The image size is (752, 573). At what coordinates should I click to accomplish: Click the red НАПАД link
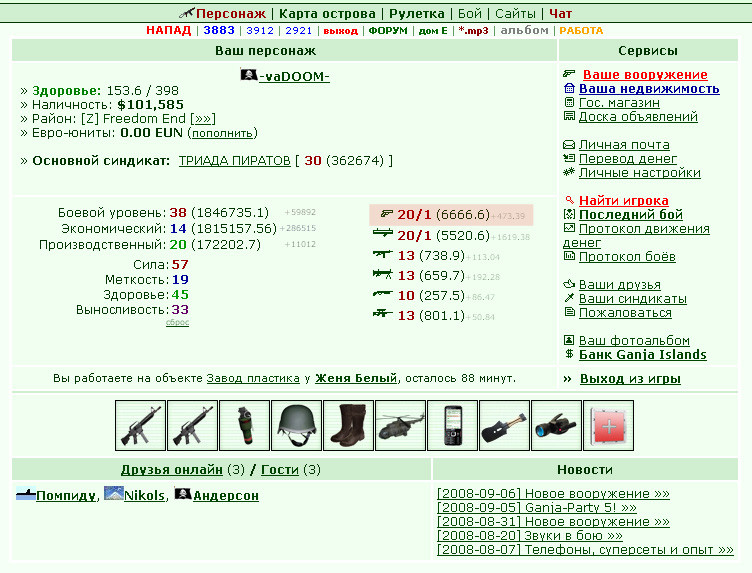(168, 30)
